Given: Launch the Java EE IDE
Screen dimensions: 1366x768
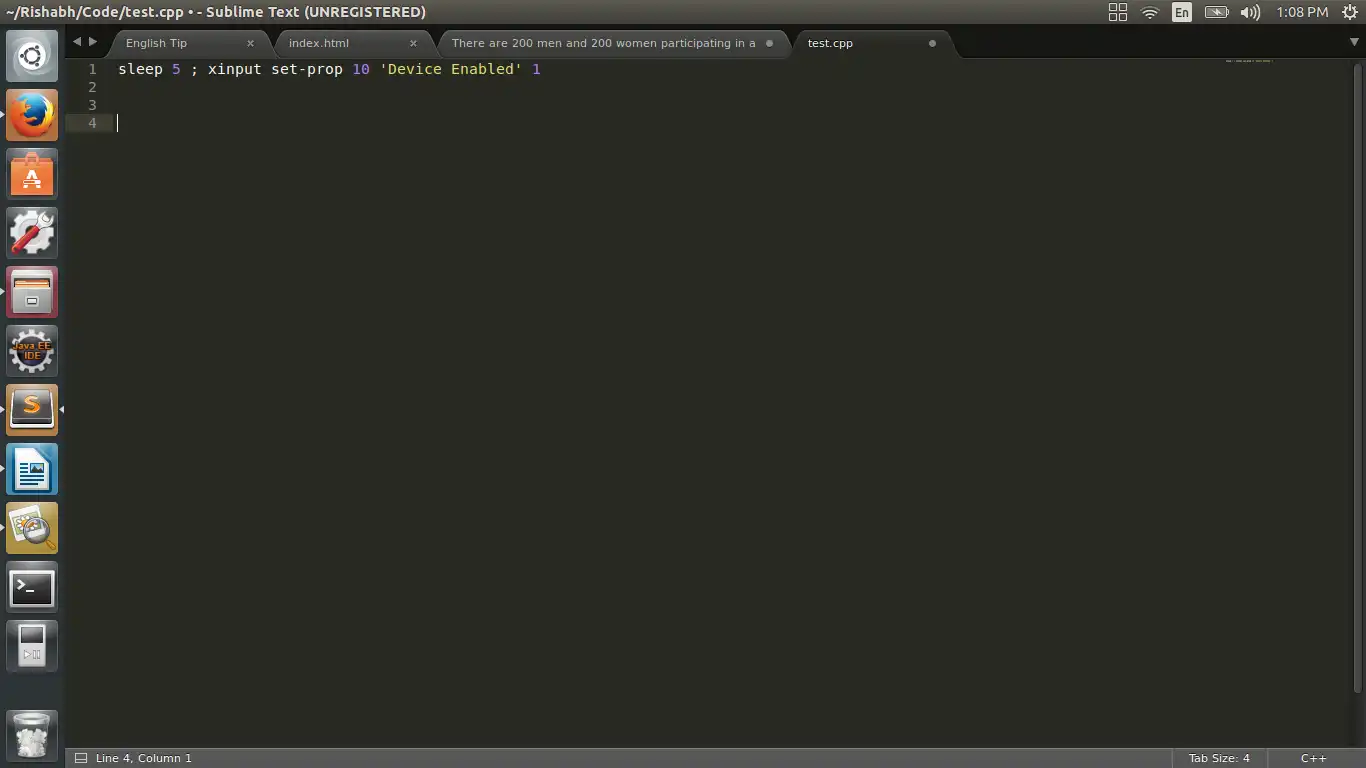Looking at the screenshot, I should [x=32, y=351].
